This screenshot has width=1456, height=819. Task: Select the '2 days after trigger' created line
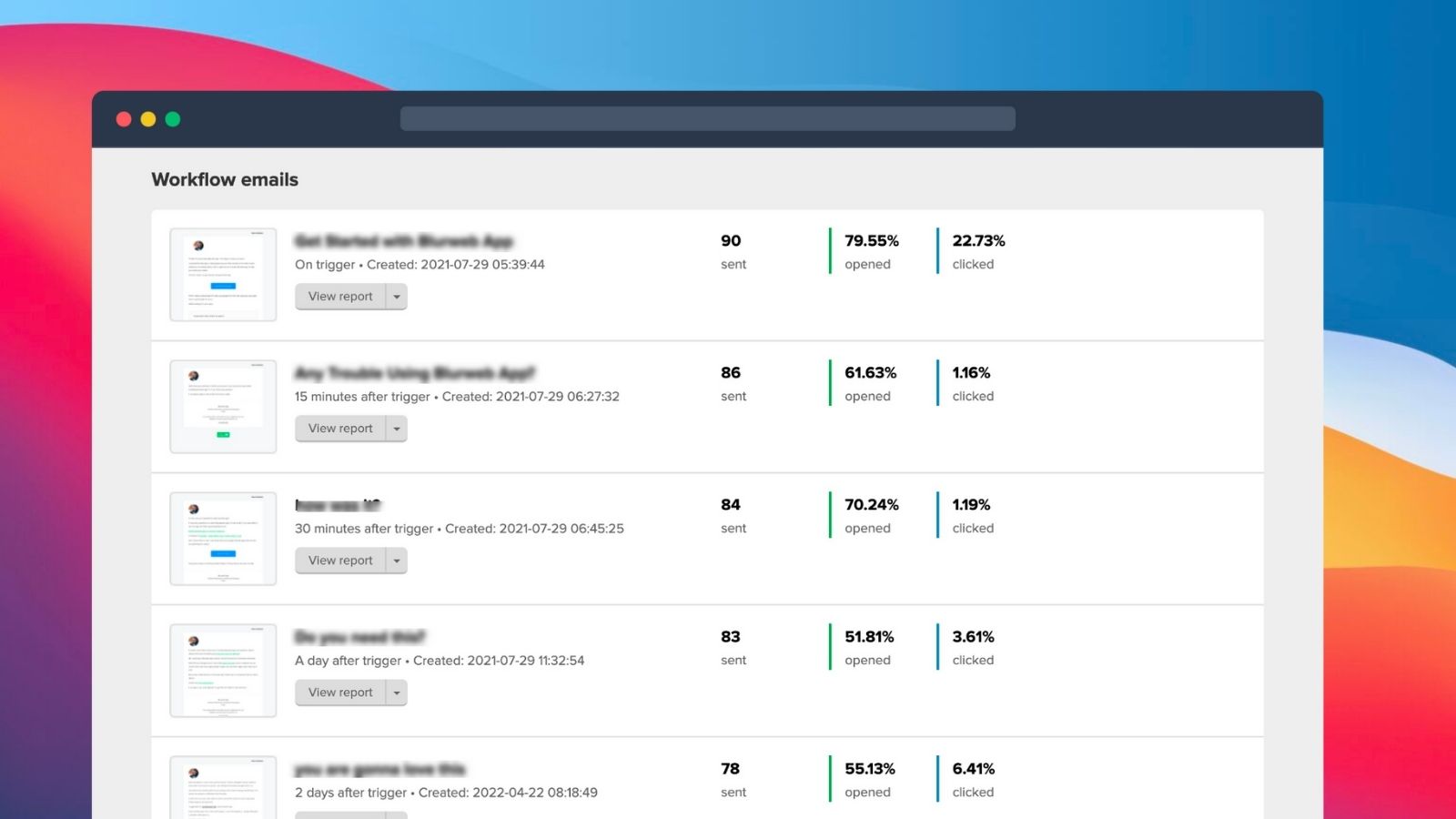click(446, 793)
